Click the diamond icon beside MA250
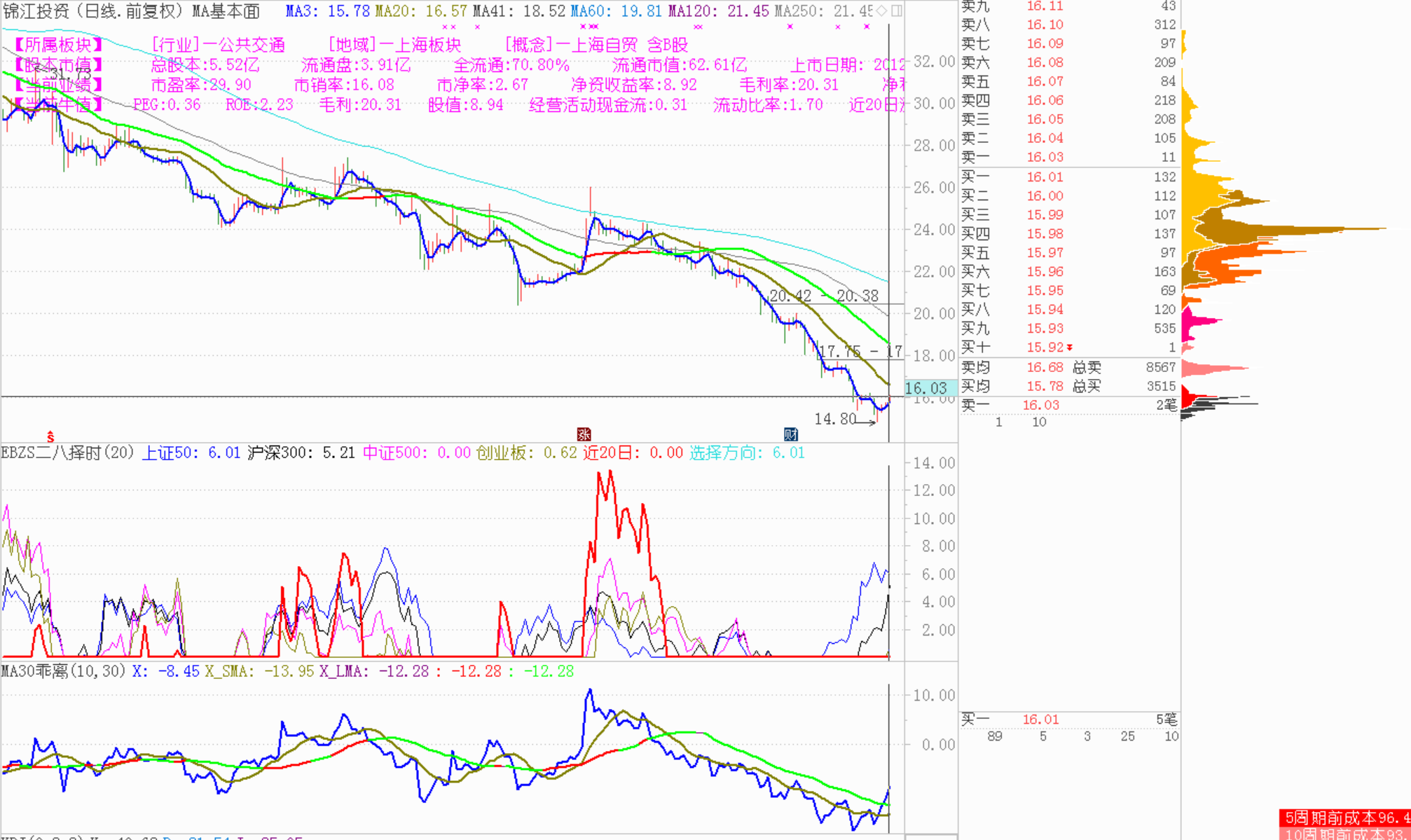Image resolution: width=1411 pixels, height=840 pixels. tap(882, 11)
